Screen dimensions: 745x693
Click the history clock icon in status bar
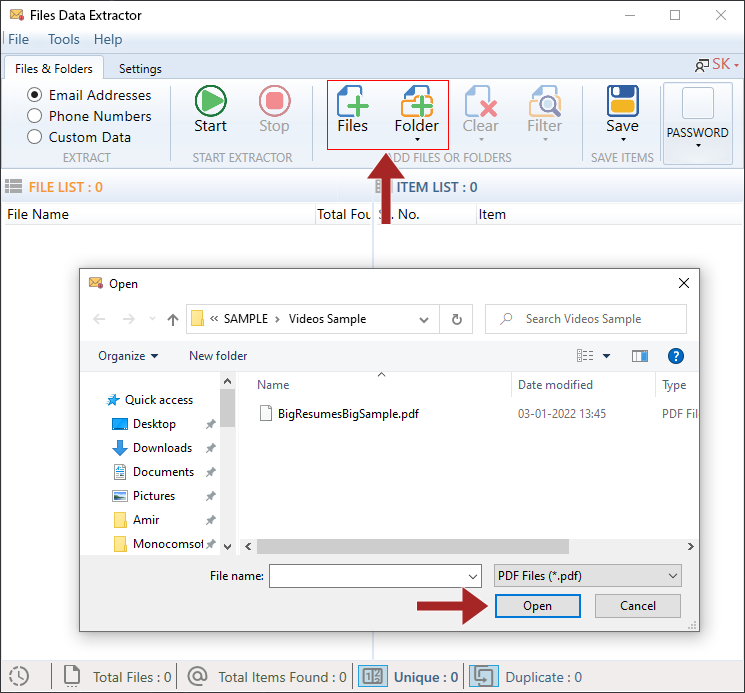point(19,676)
